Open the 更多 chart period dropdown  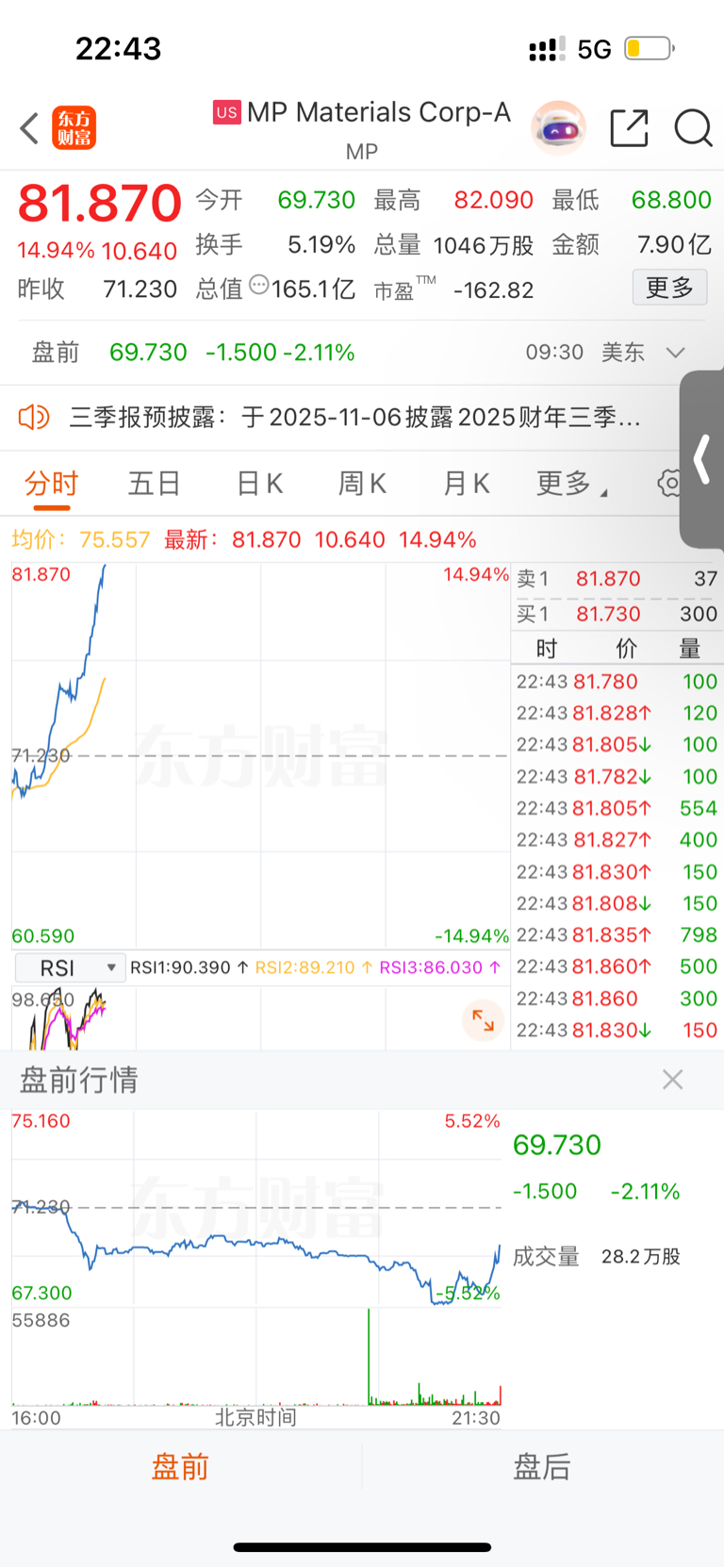point(571,484)
